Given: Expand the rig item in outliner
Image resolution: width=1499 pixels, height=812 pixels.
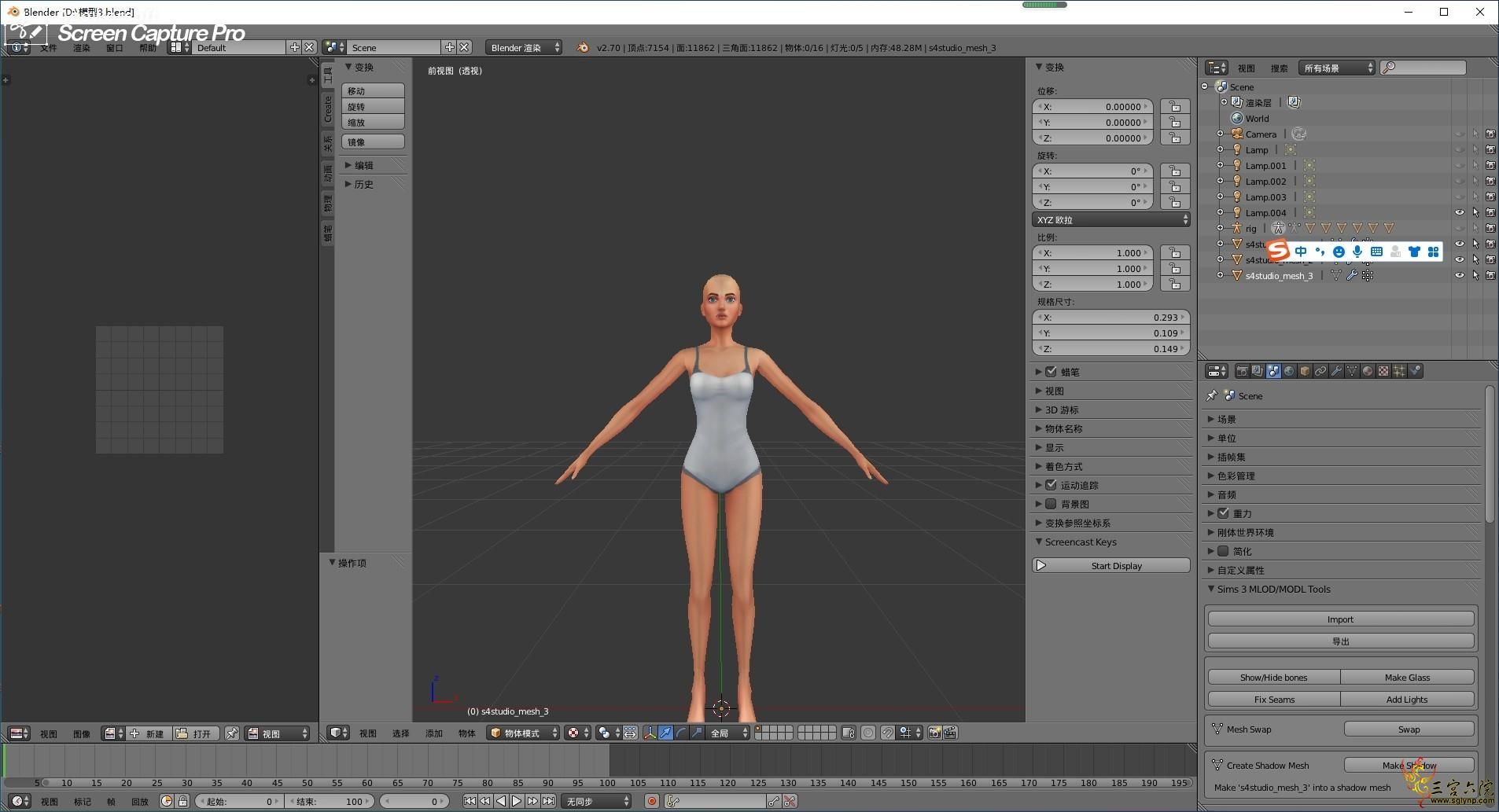Looking at the screenshot, I should pyautogui.click(x=1220, y=228).
